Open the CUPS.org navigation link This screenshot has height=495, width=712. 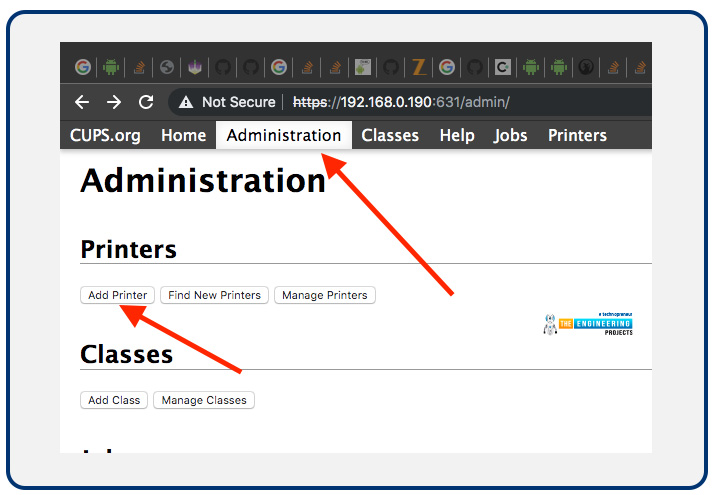105,135
